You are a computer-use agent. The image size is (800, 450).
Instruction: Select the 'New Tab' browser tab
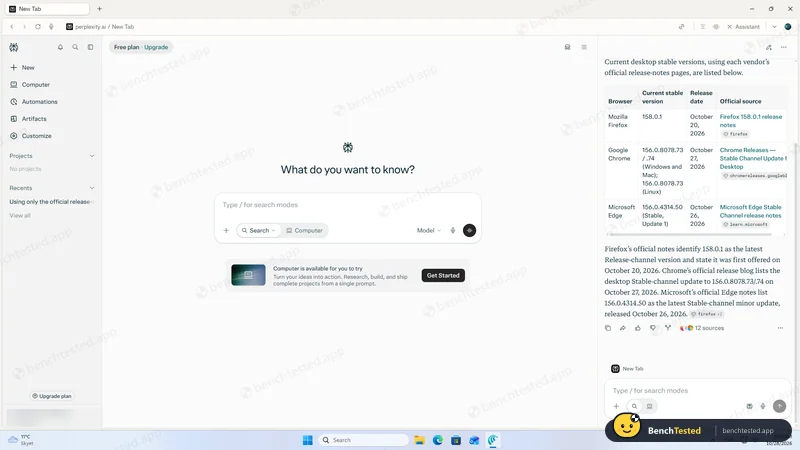point(47,9)
